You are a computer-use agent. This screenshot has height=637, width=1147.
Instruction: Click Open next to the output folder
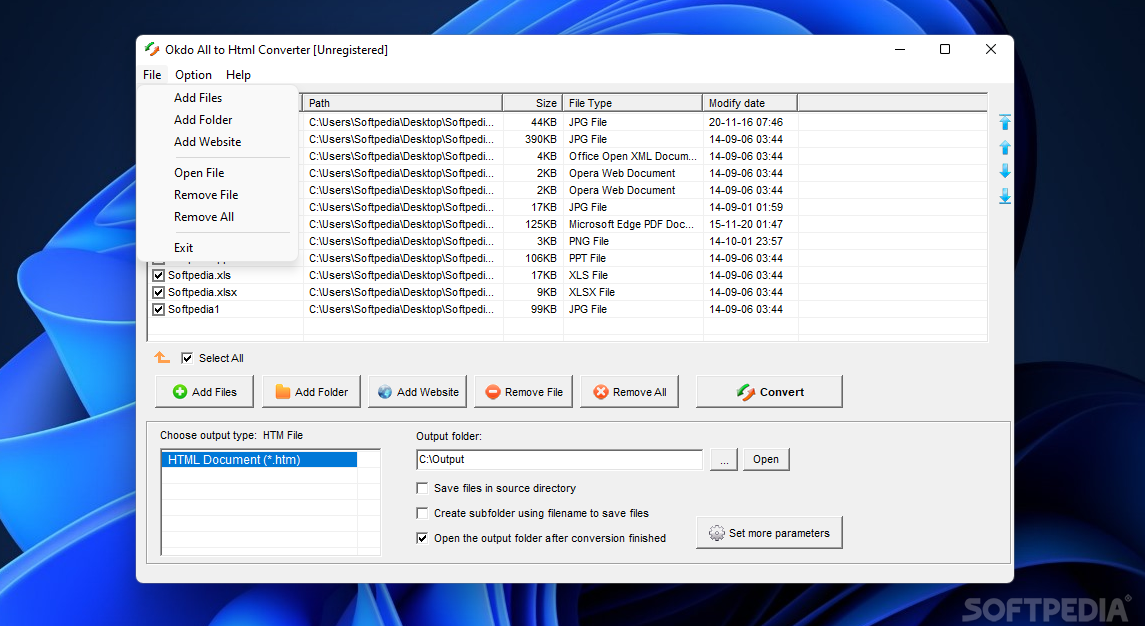(x=766, y=459)
